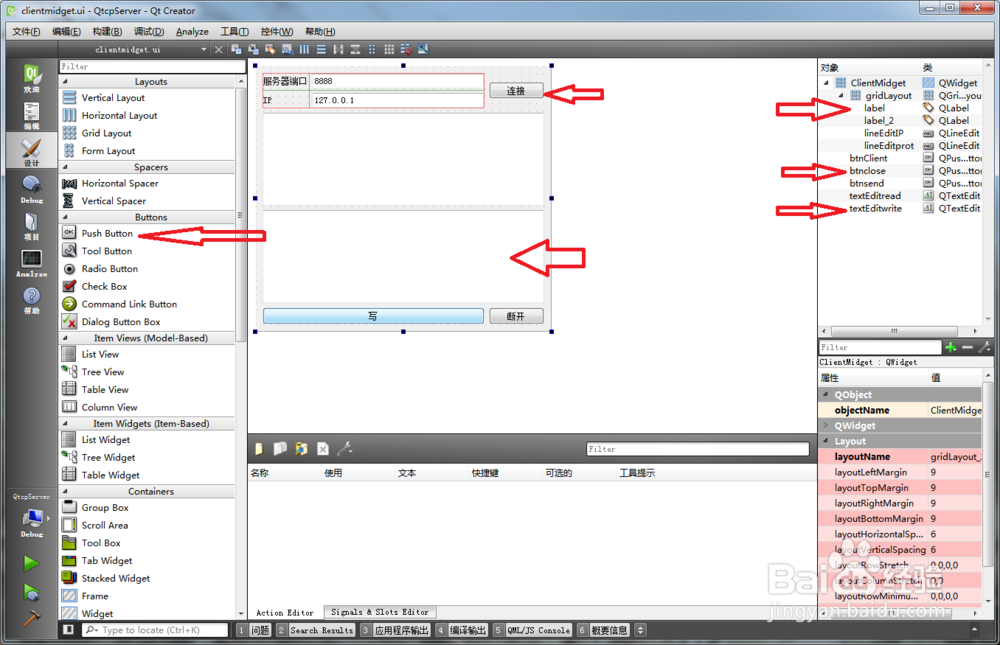Image resolution: width=1000 pixels, height=645 pixels.
Task: Apply Lay Out in Grid icon
Action: click(389, 50)
